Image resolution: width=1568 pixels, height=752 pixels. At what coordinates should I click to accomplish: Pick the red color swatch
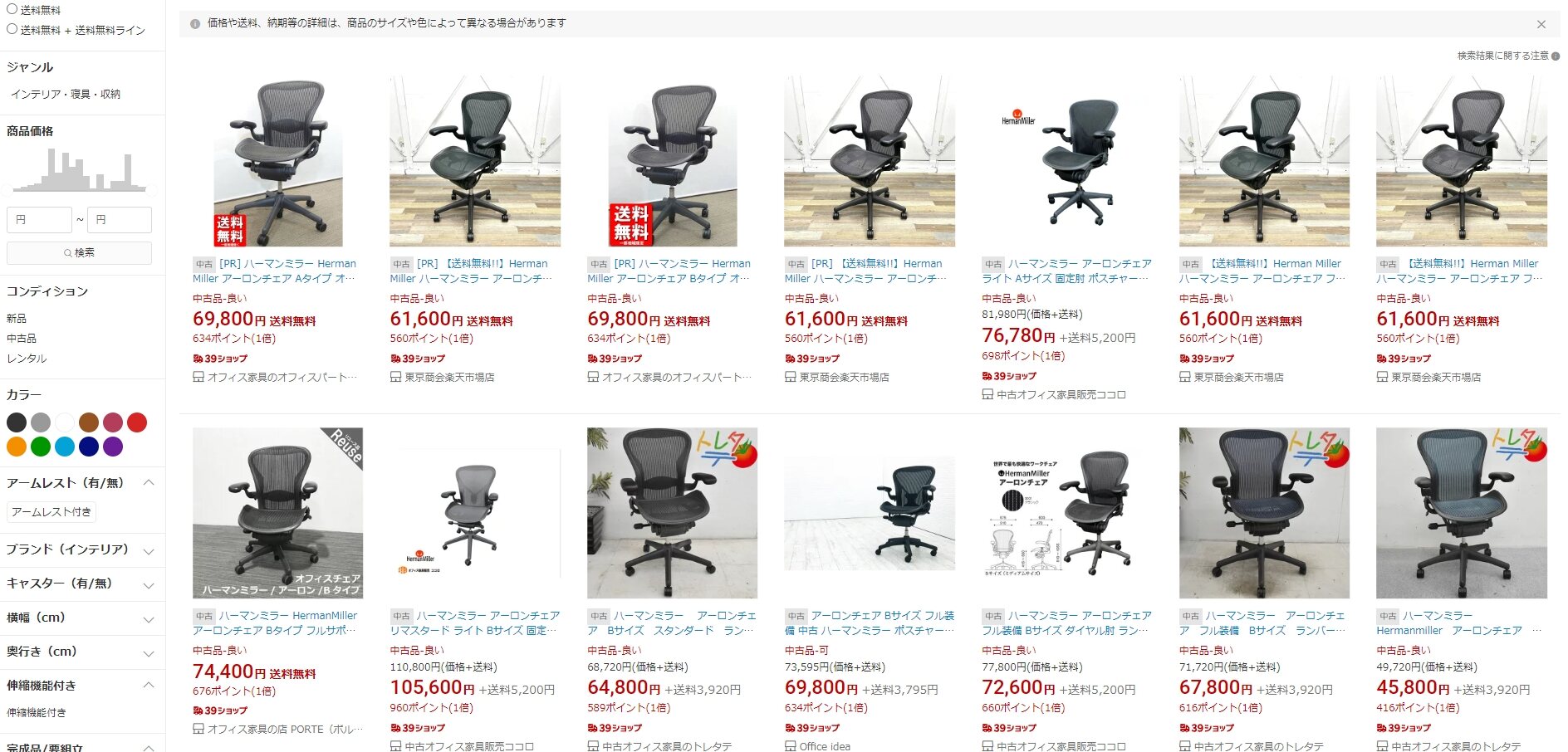point(137,422)
